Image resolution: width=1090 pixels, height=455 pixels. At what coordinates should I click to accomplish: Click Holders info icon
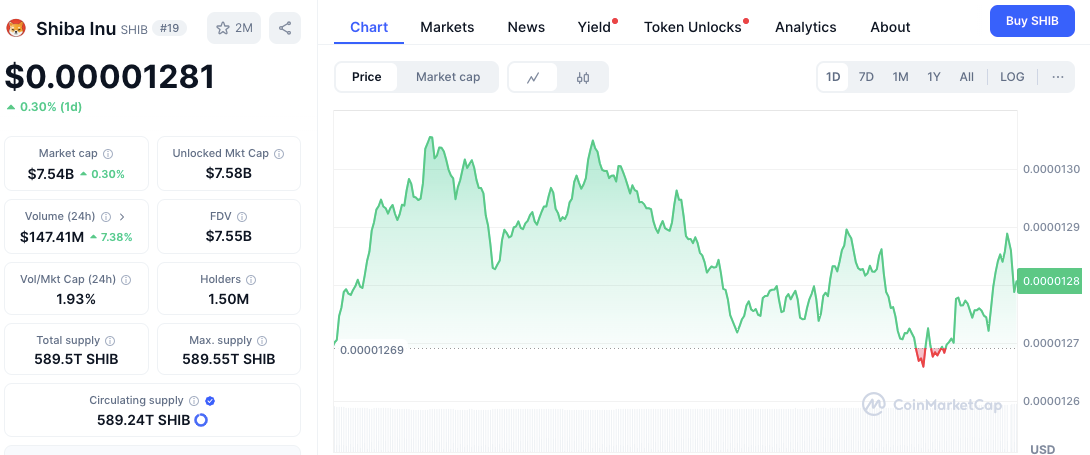click(x=251, y=280)
